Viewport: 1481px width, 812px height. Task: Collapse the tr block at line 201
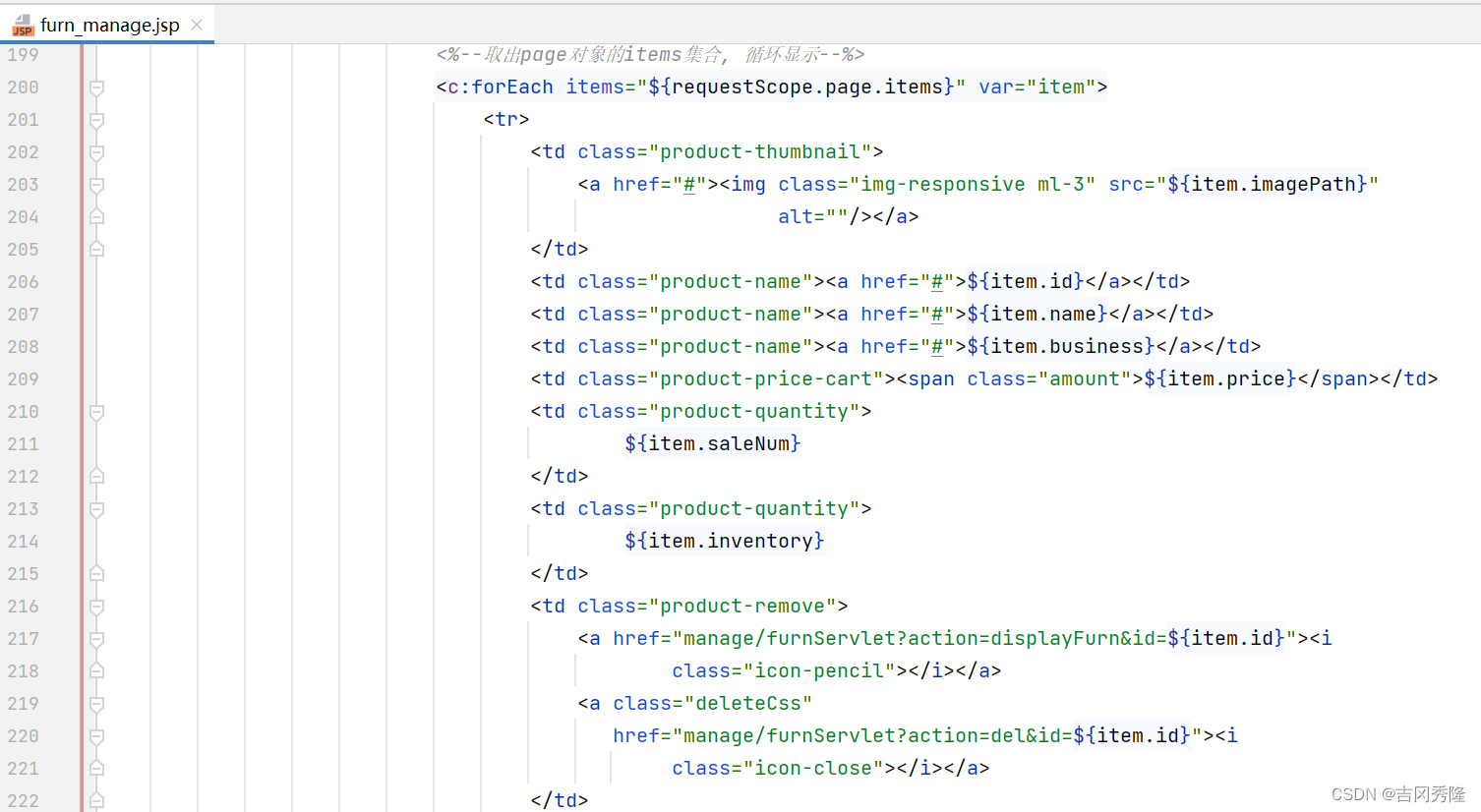coord(96,120)
